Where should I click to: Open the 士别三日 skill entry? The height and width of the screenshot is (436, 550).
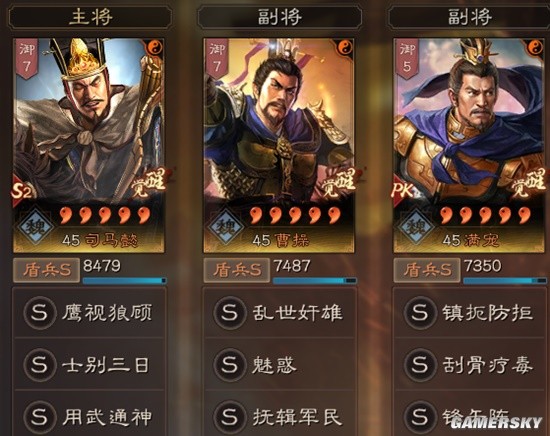click(89, 365)
